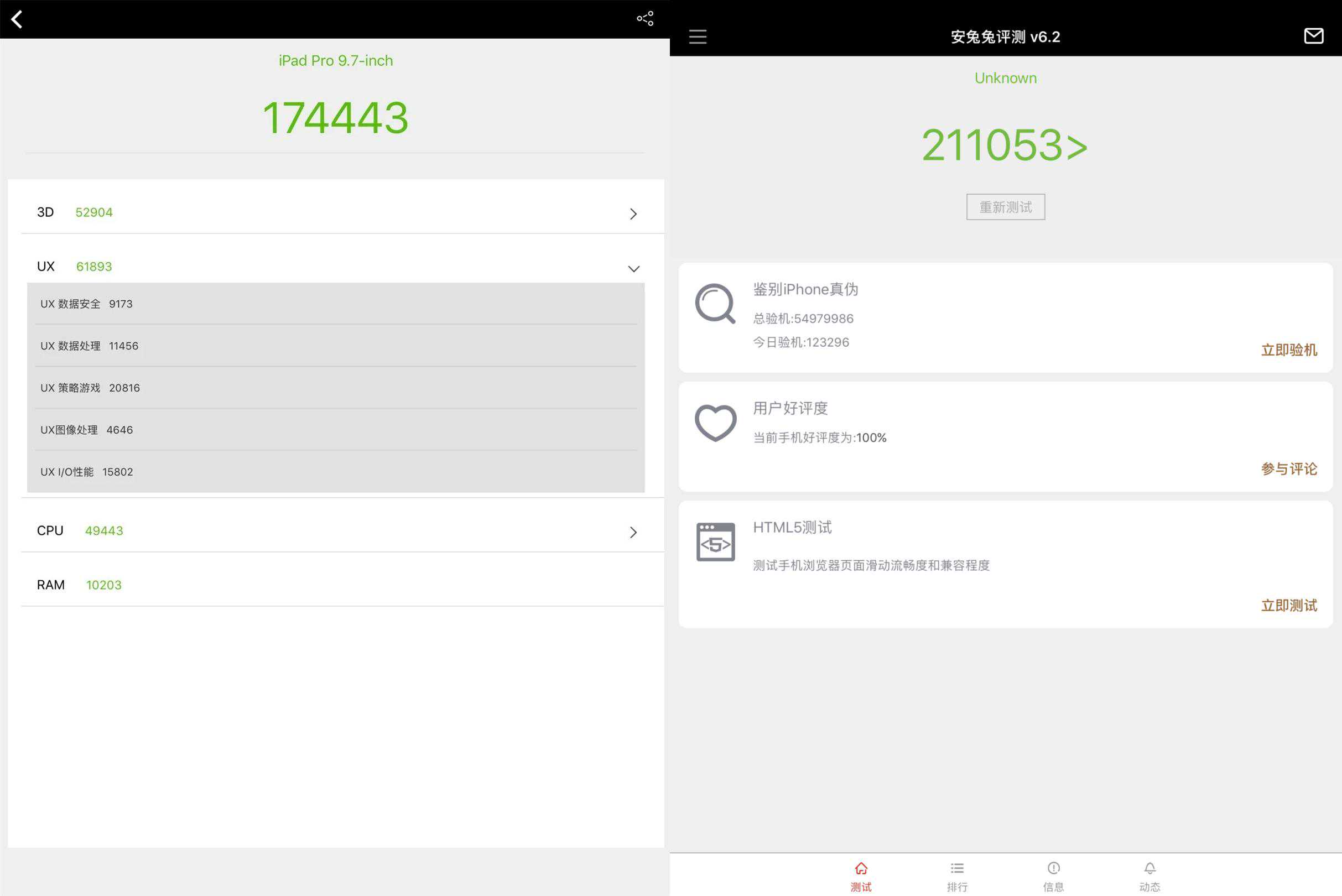
Task: Tap the back arrow icon
Action: 17,19
